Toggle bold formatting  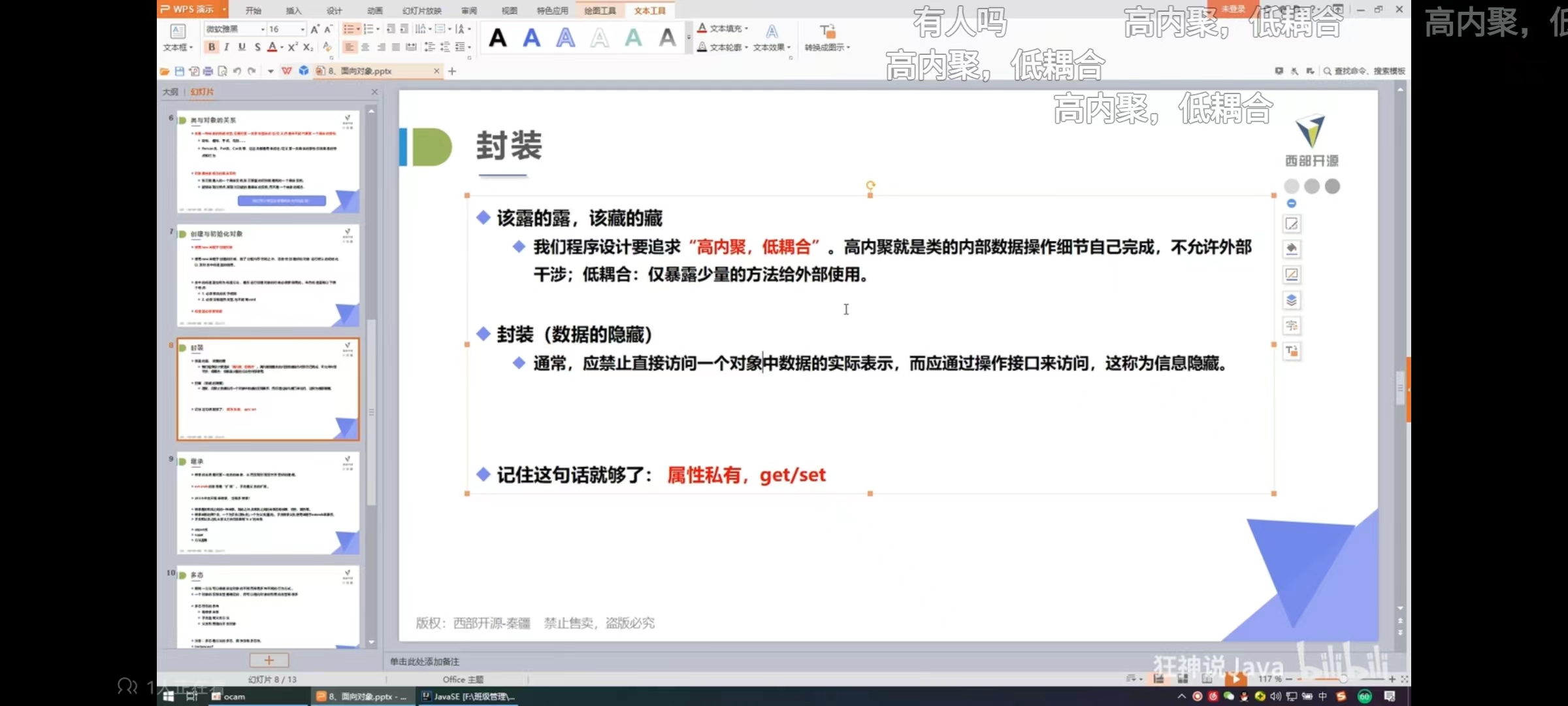click(x=211, y=47)
